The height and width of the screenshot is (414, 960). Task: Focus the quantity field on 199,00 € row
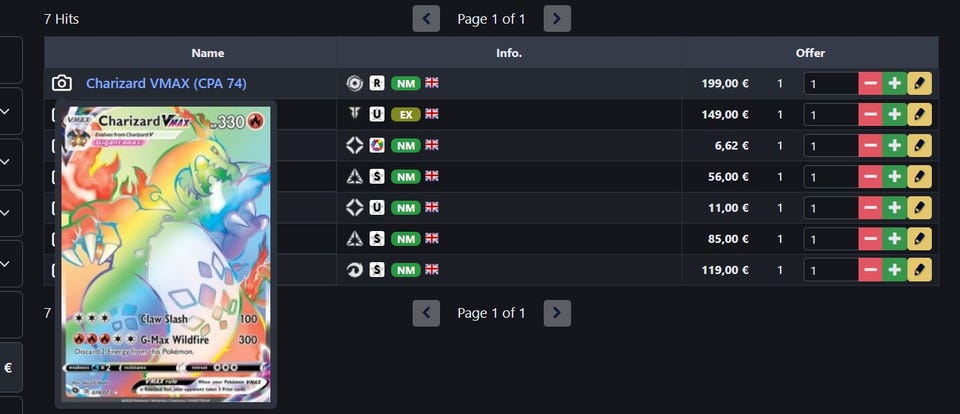click(831, 83)
